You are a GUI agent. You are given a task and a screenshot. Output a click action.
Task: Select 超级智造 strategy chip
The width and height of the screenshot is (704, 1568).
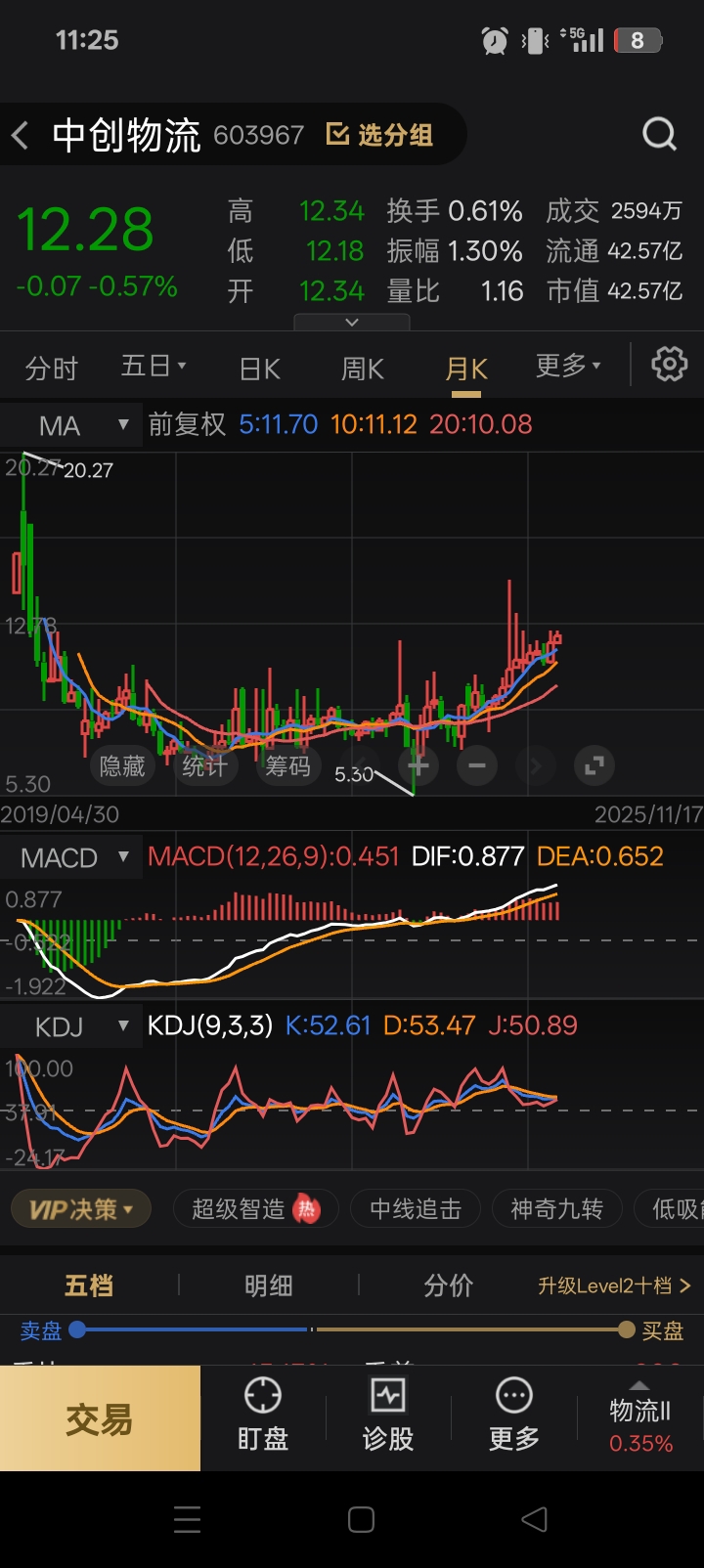(x=255, y=1209)
